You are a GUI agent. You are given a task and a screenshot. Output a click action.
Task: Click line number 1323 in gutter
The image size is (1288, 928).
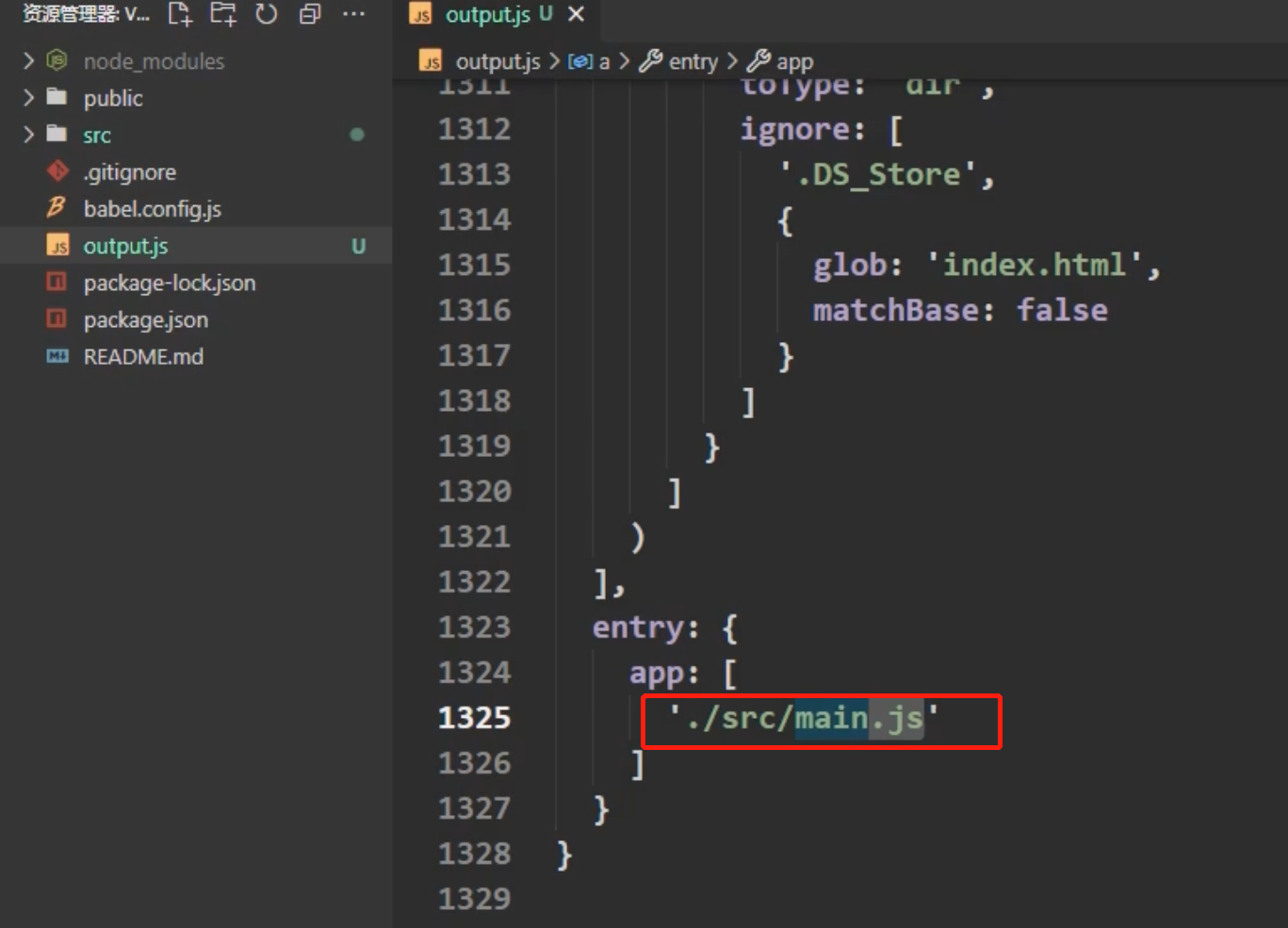pyautogui.click(x=474, y=627)
